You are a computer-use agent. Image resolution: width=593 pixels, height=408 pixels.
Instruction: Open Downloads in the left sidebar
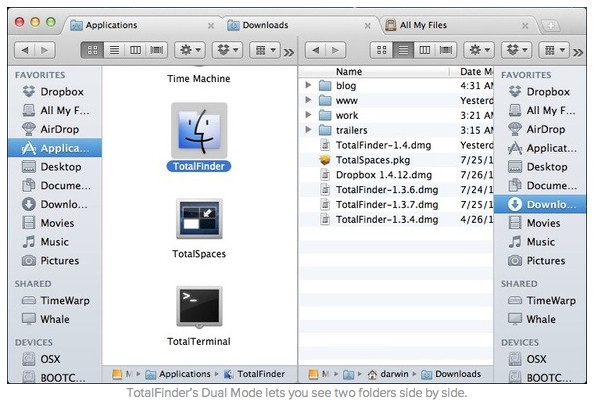click(55, 204)
